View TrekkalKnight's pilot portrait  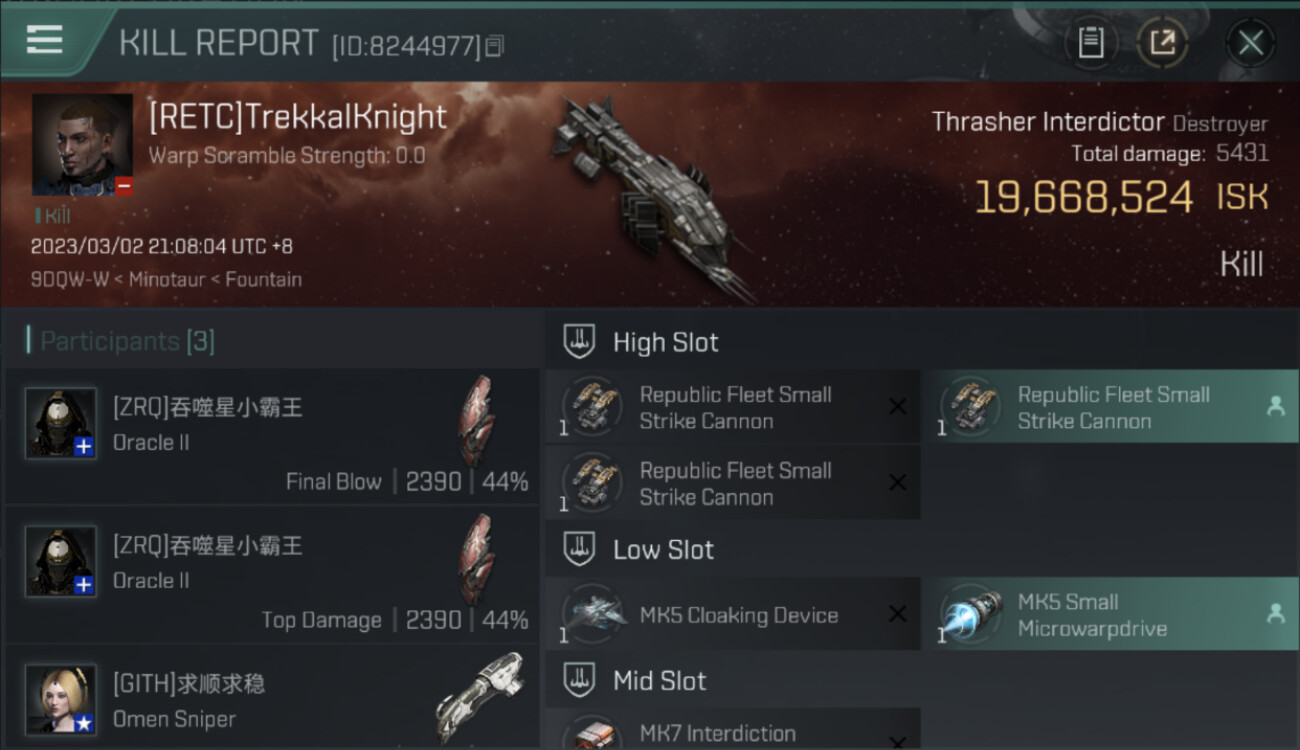(x=82, y=145)
